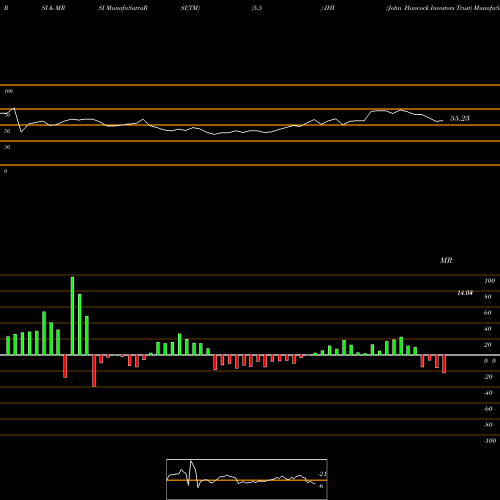Click the SI MunafaSutraR header text
The image size is (500, 500).
coord(123,8)
